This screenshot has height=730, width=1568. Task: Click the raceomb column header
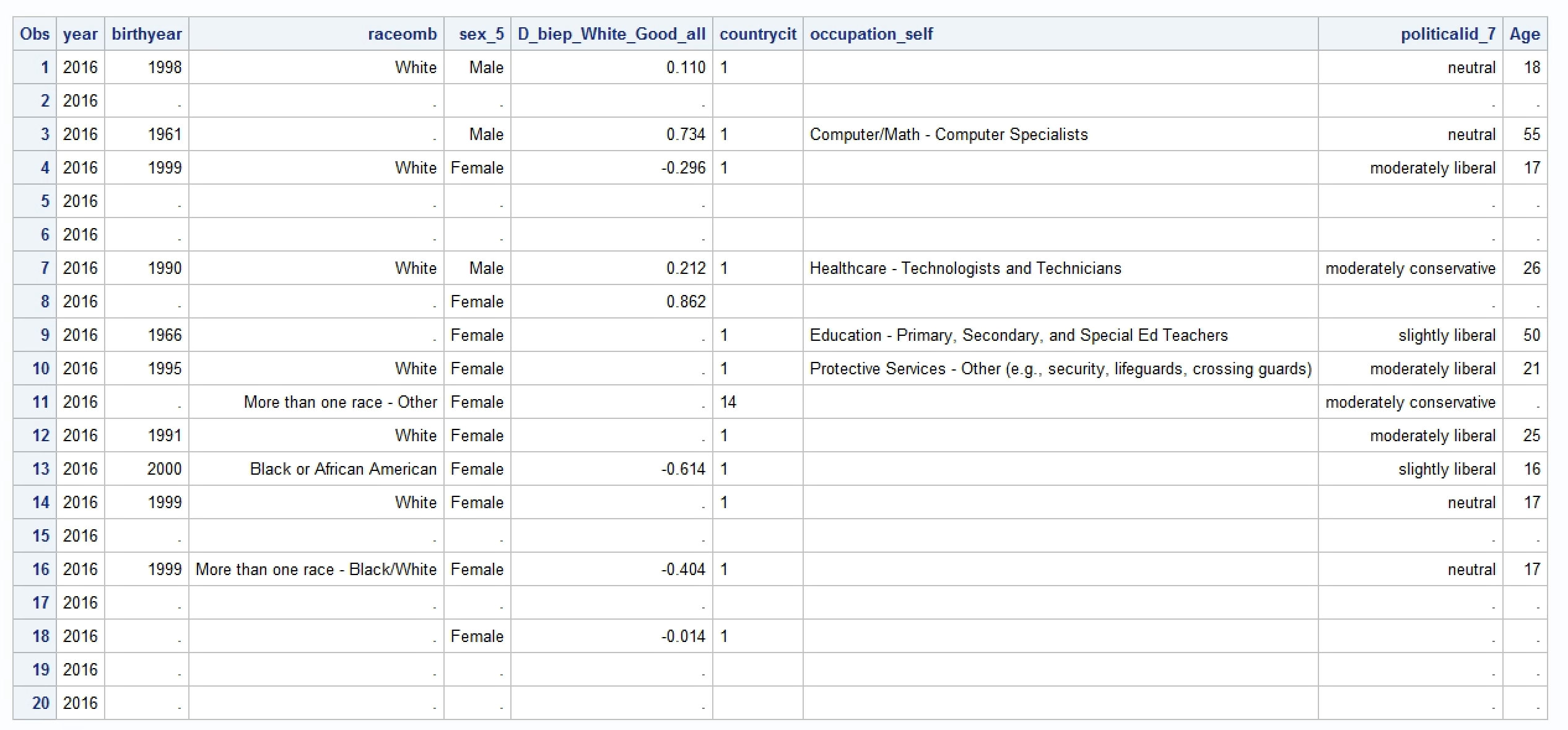point(402,34)
